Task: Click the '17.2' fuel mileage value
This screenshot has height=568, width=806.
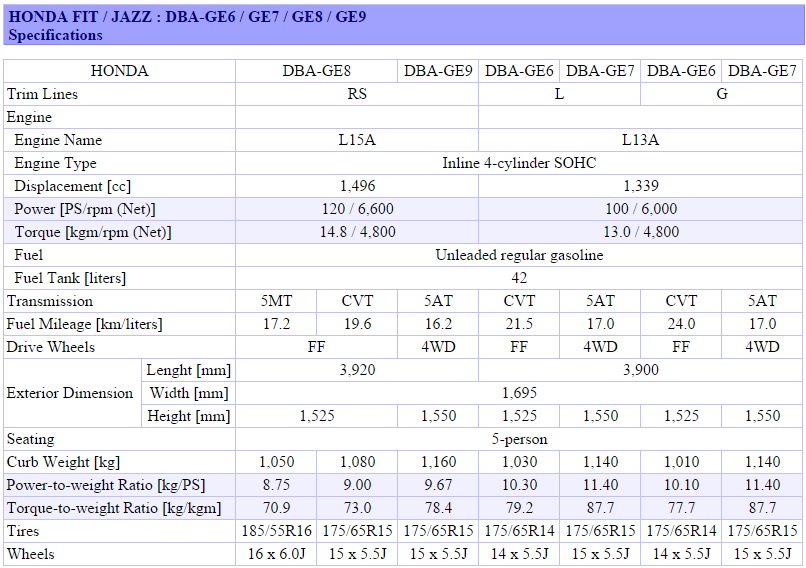Action: click(x=276, y=324)
